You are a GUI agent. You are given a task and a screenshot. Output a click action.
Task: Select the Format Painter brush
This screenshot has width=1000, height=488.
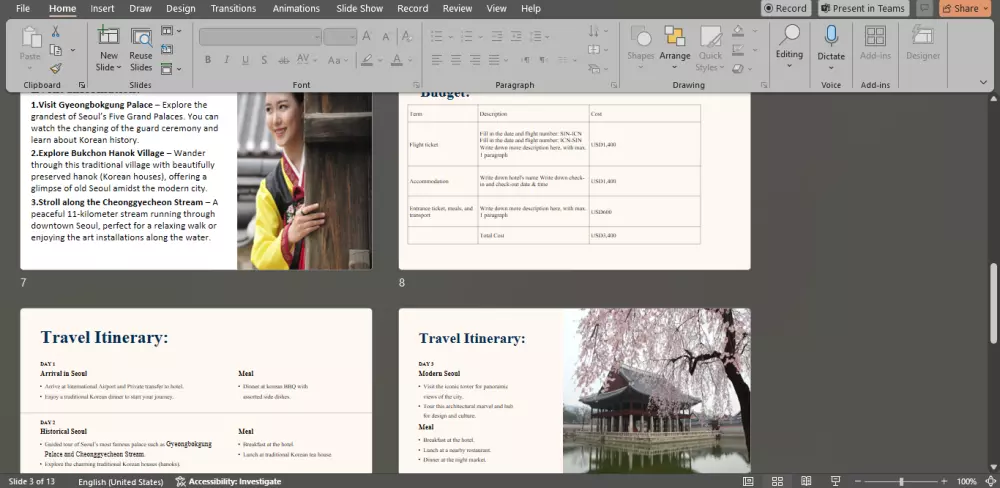[x=56, y=68]
